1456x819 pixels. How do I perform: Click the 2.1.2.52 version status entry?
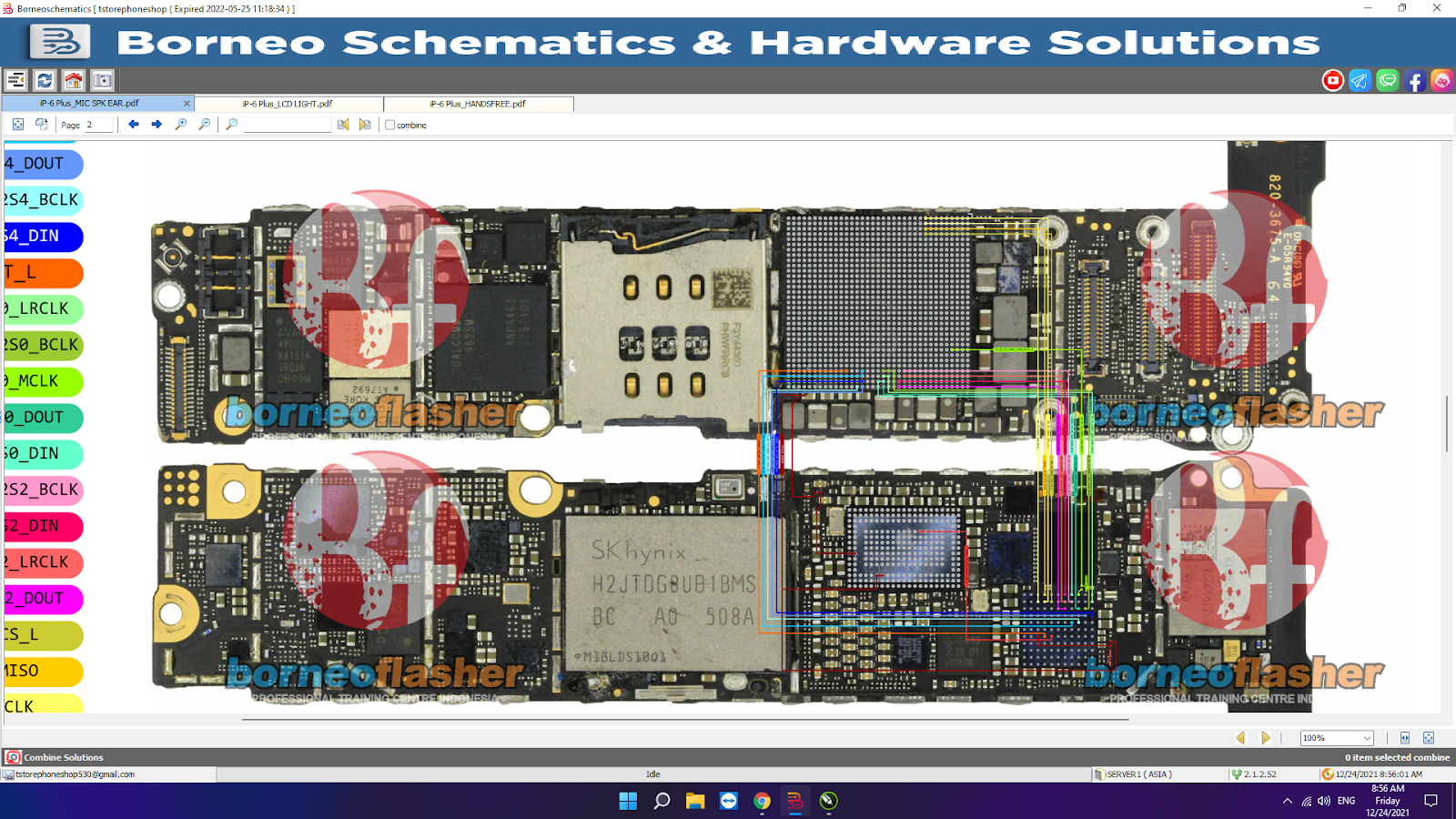pos(1260,774)
